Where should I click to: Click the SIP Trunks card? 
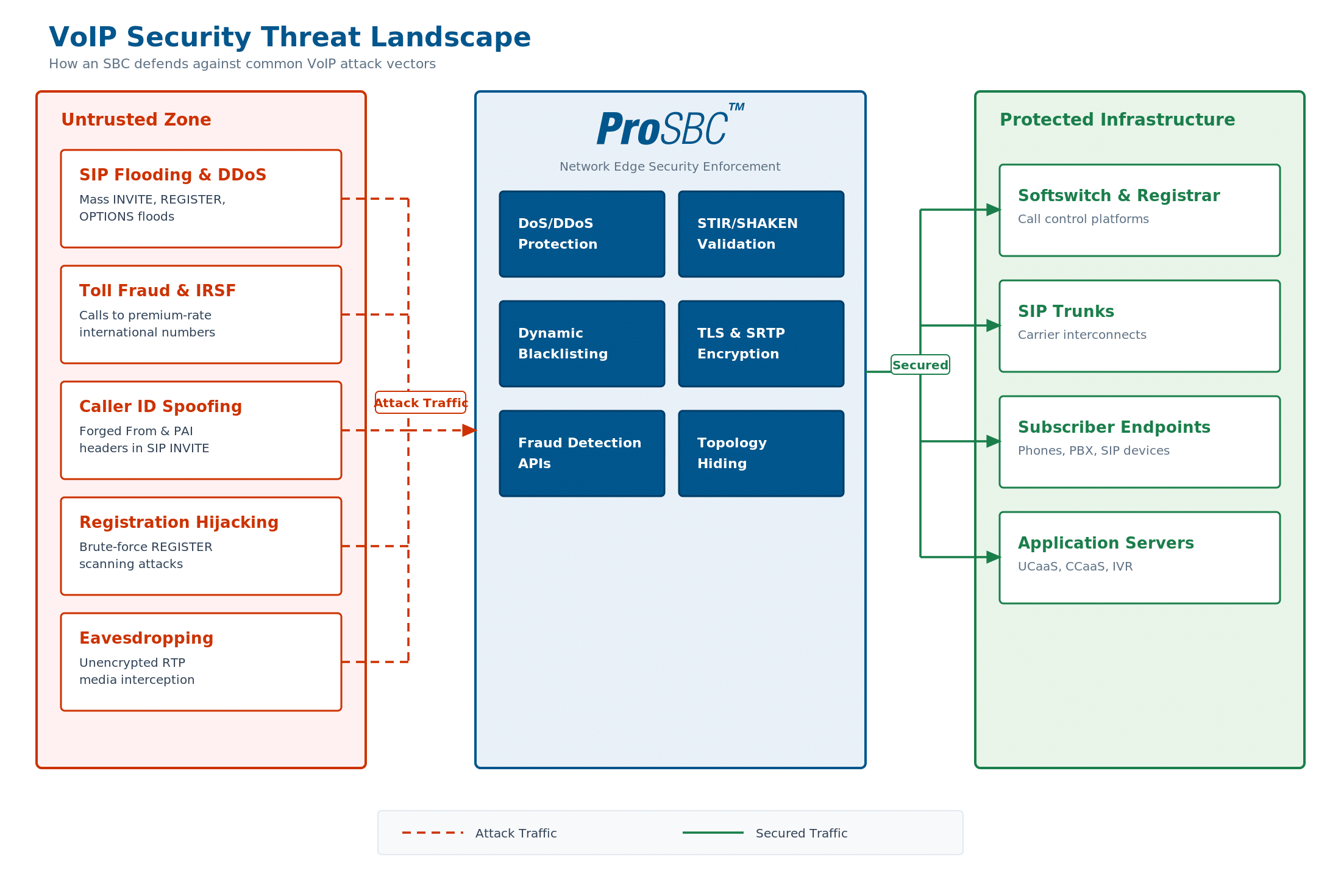pos(1140,326)
